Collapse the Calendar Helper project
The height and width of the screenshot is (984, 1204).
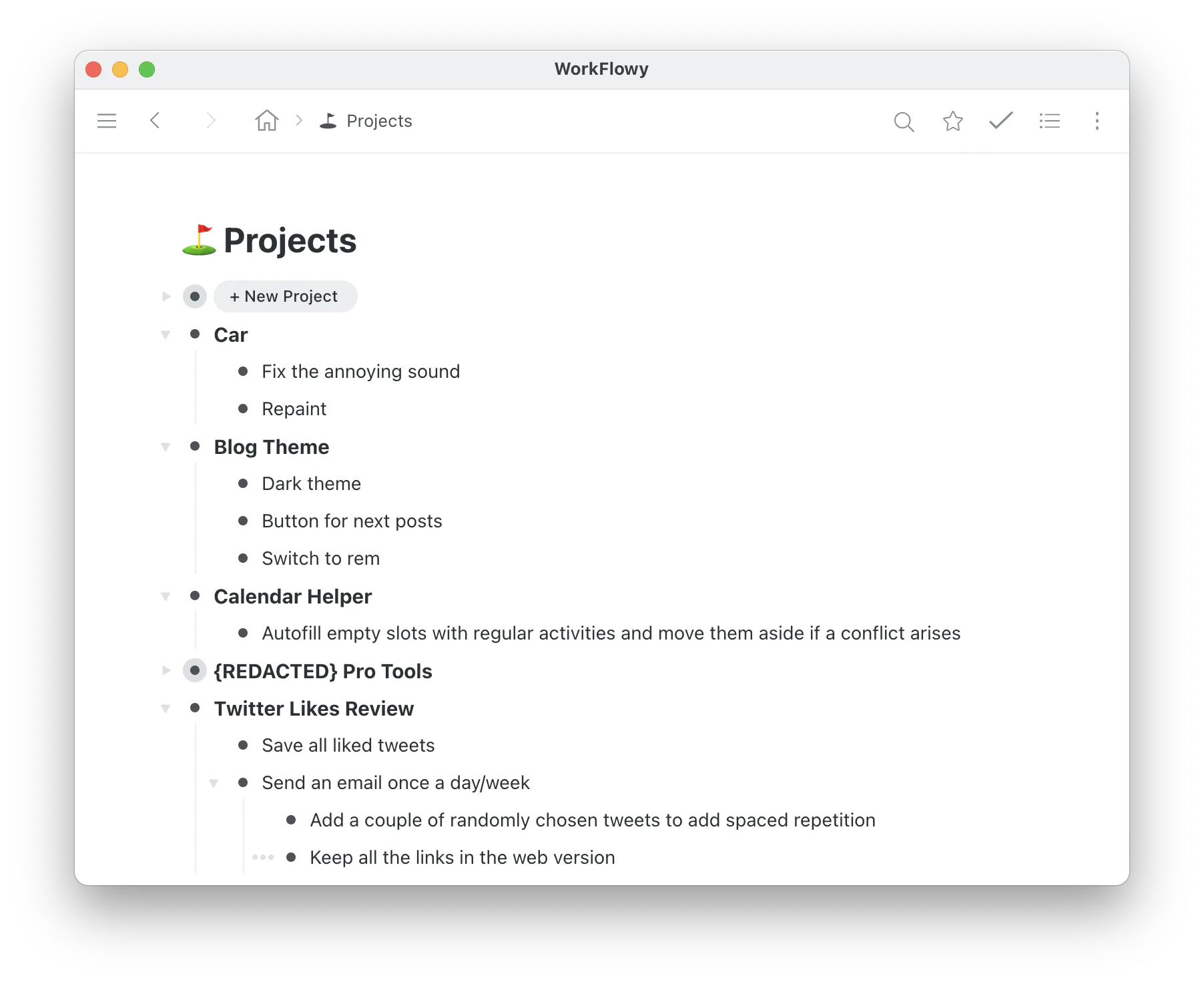[x=166, y=596]
